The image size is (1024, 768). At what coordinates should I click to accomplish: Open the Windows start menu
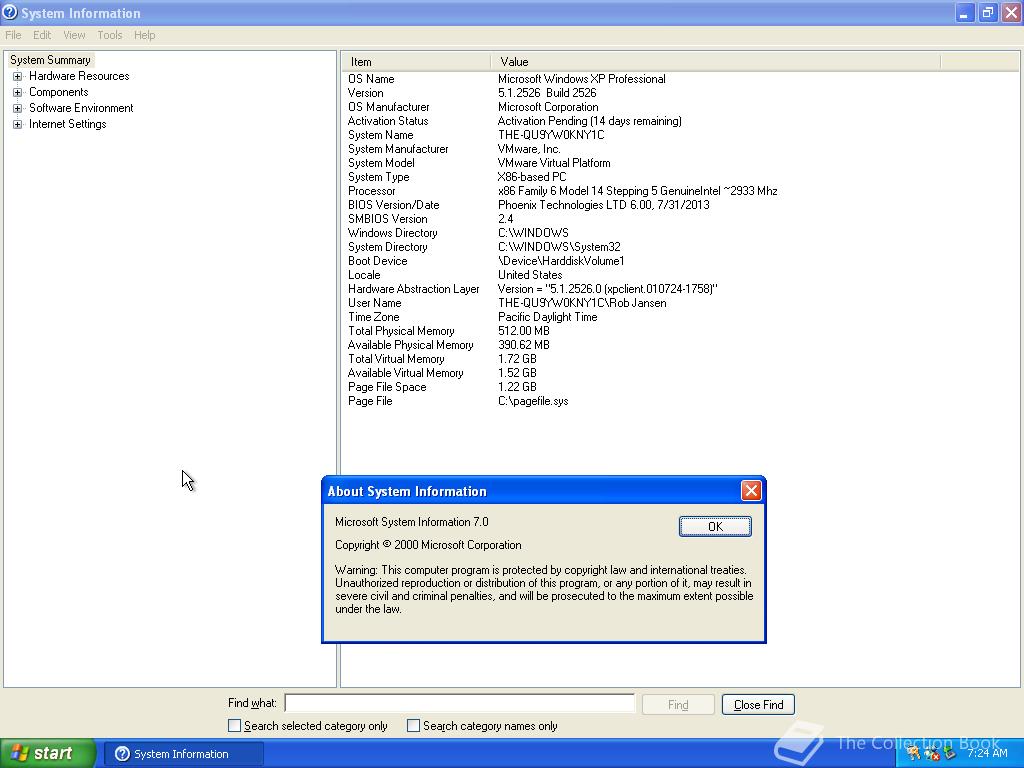coord(48,754)
